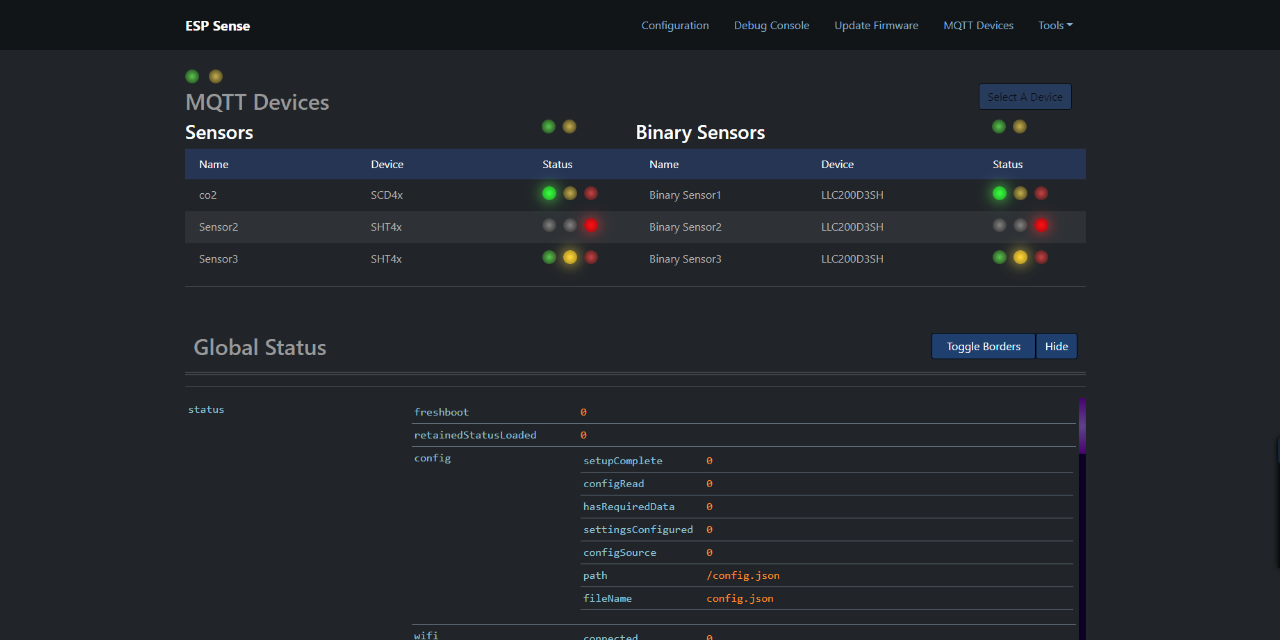1280x640 pixels.
Task: Open the Configuration menu item
Action: [675, 25]
